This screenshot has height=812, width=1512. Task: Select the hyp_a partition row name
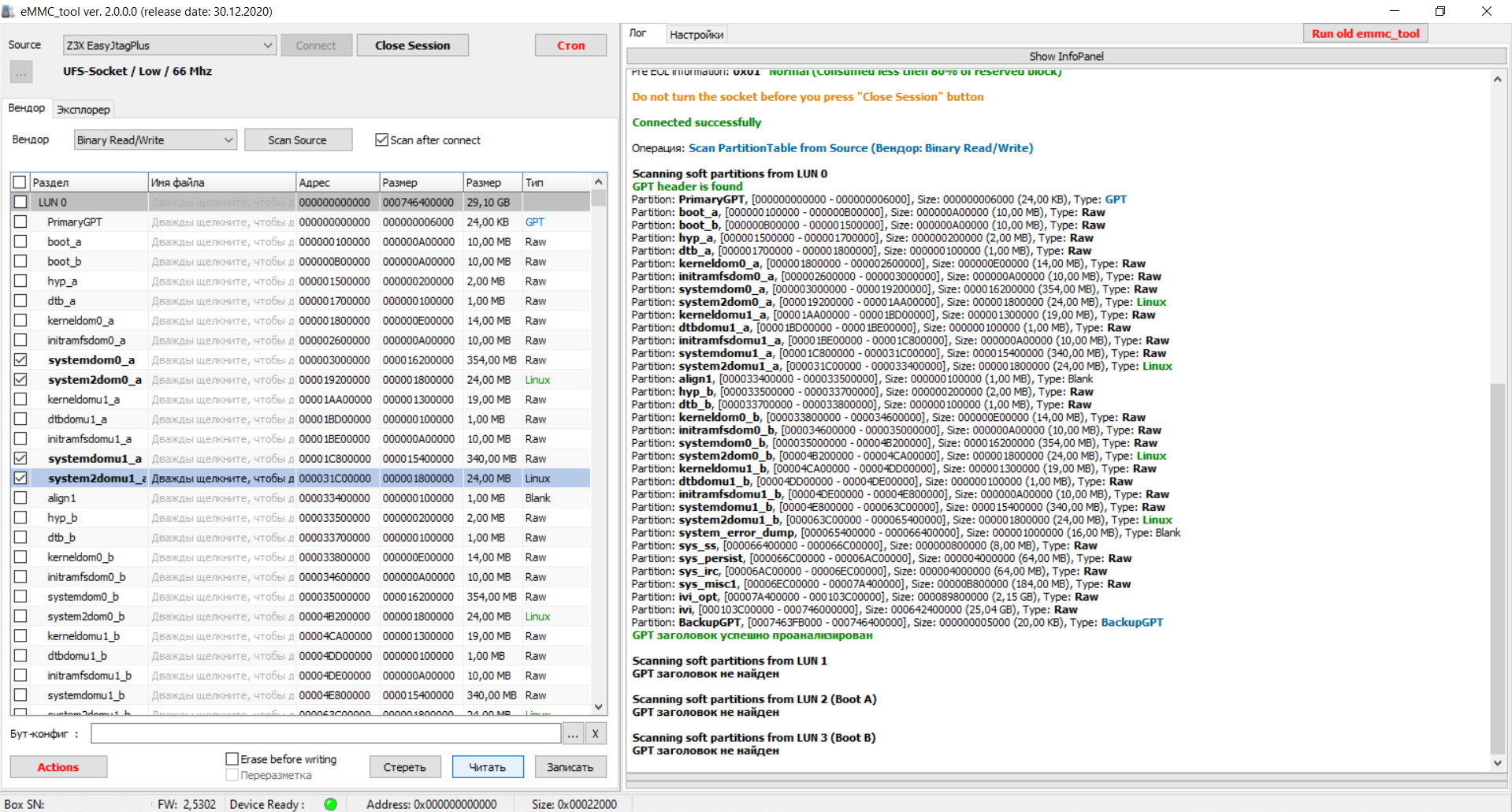click(x=62, y=281)
